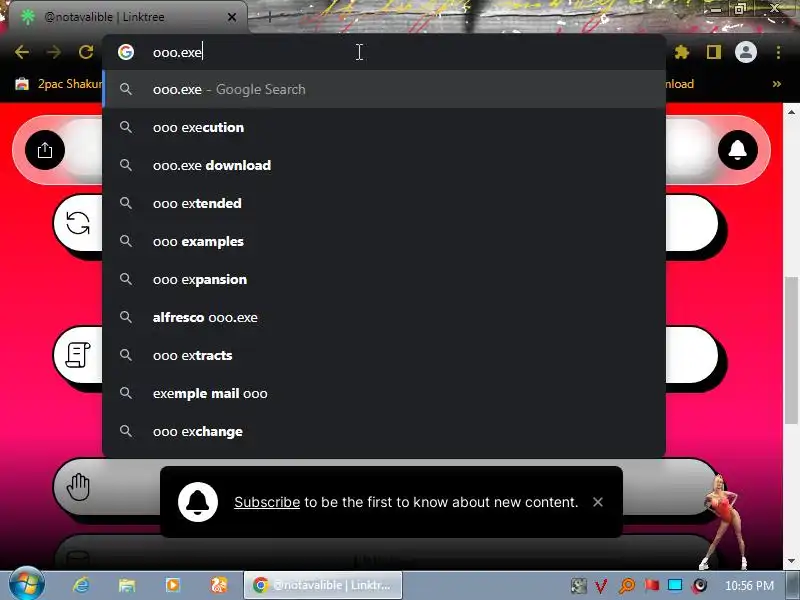Viewport: 800px width, 600px height.
Task: Open the 2pac Shakur bookmark
Action: click(x=58, y=84)
